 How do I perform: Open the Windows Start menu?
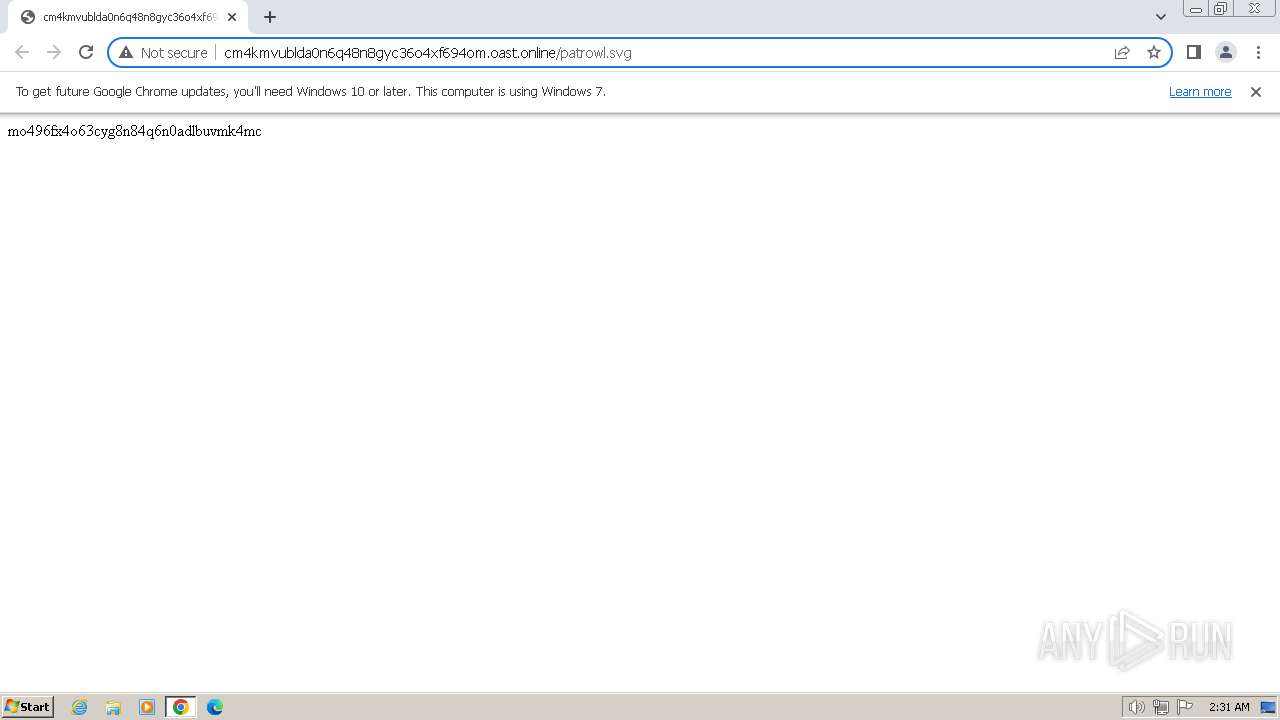pyautogui.click(x=28, y=706)
